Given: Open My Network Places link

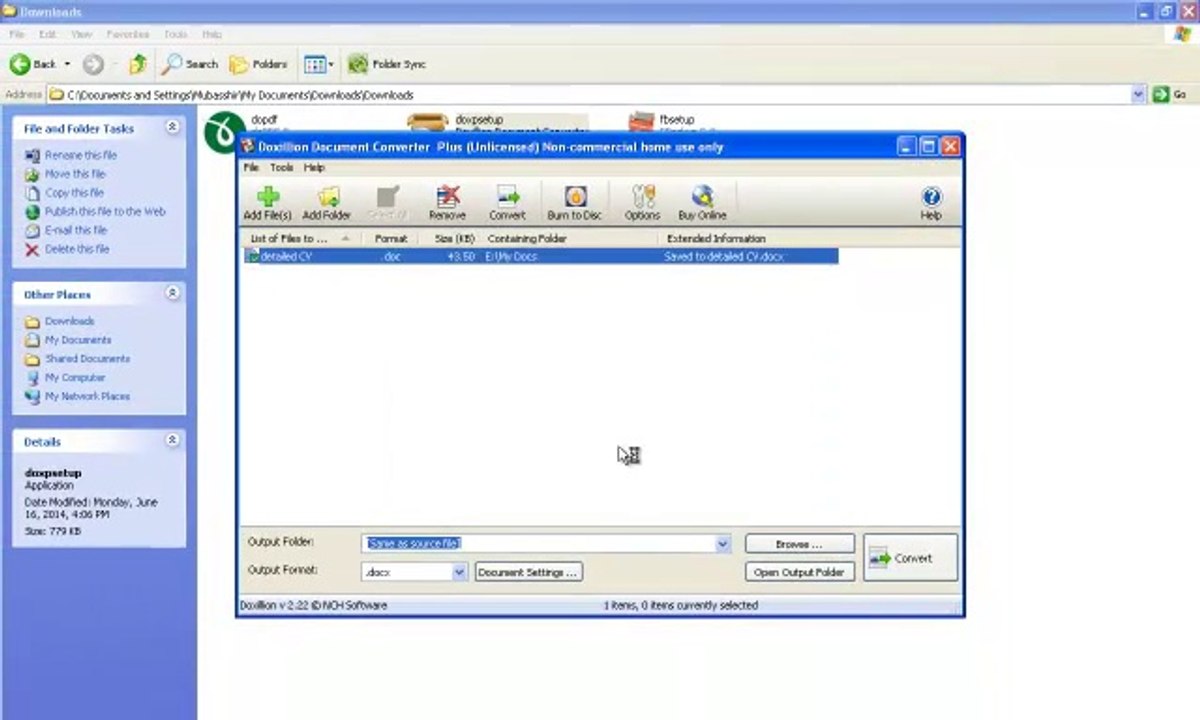Looking at the screenshot, I should pos(87,397).
